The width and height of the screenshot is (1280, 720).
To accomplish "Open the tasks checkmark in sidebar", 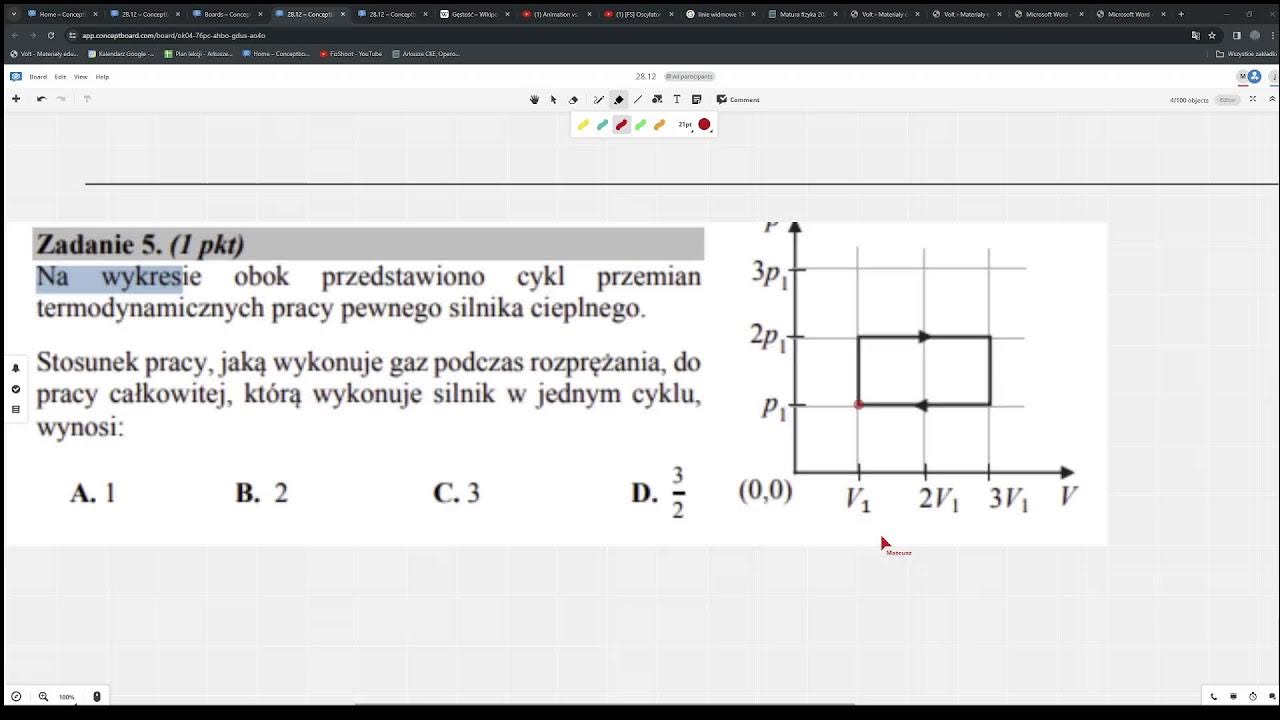I will [x=16, y=389].
